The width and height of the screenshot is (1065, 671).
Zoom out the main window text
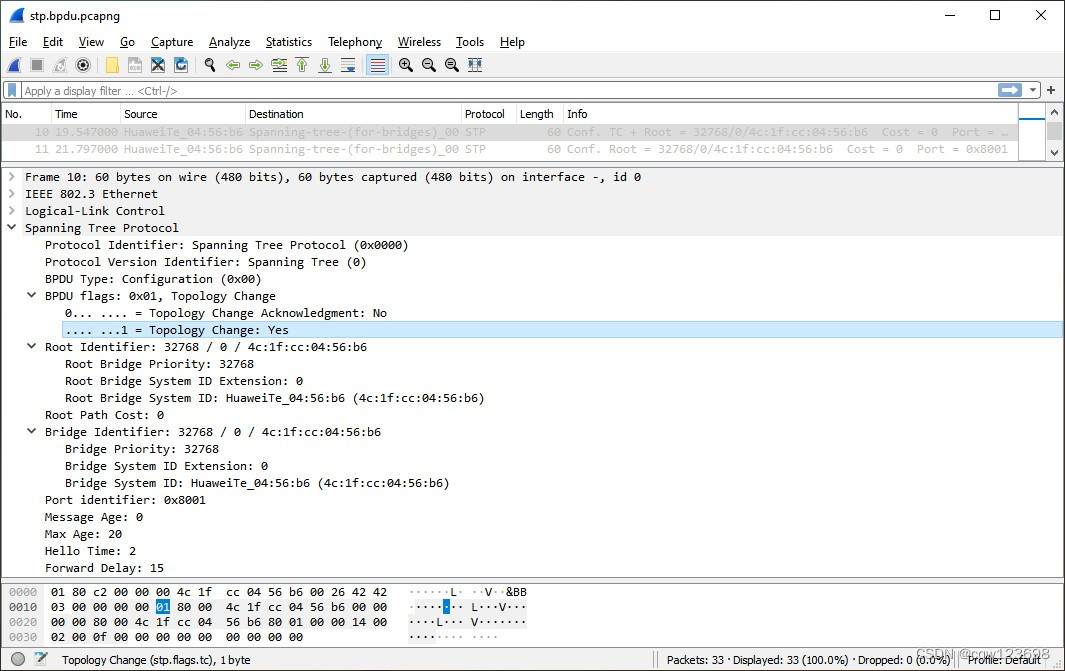click(x=429, y=65)
